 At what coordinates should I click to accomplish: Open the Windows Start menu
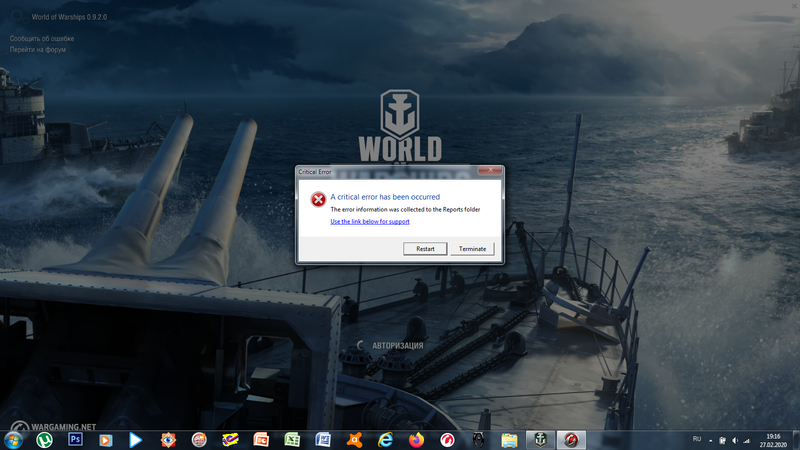13,440
